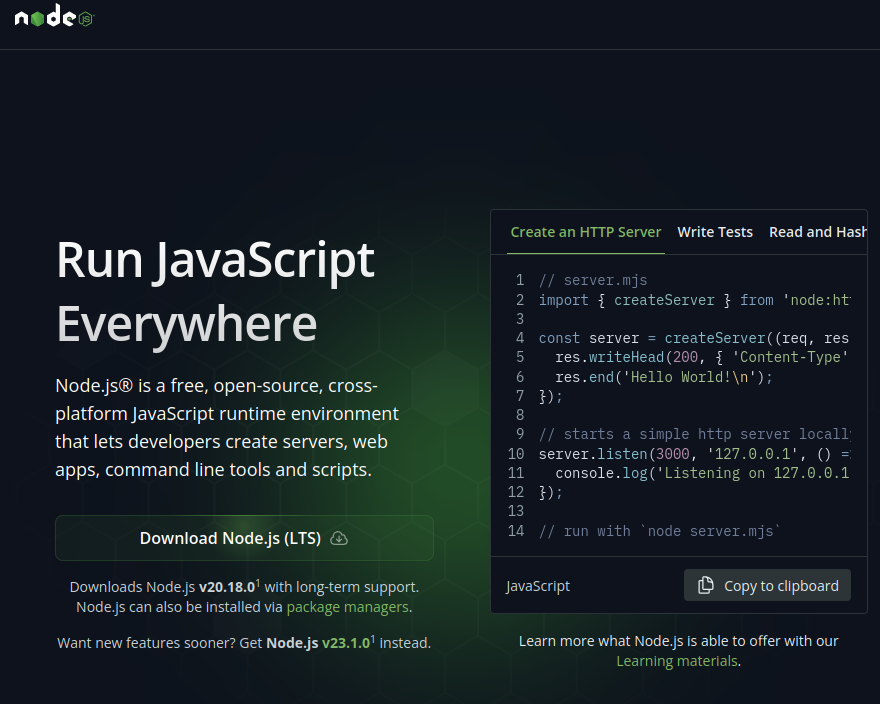The image size is (880, 704).
Task: Click the v20.18.0 version text
Action: coord(227,587)
